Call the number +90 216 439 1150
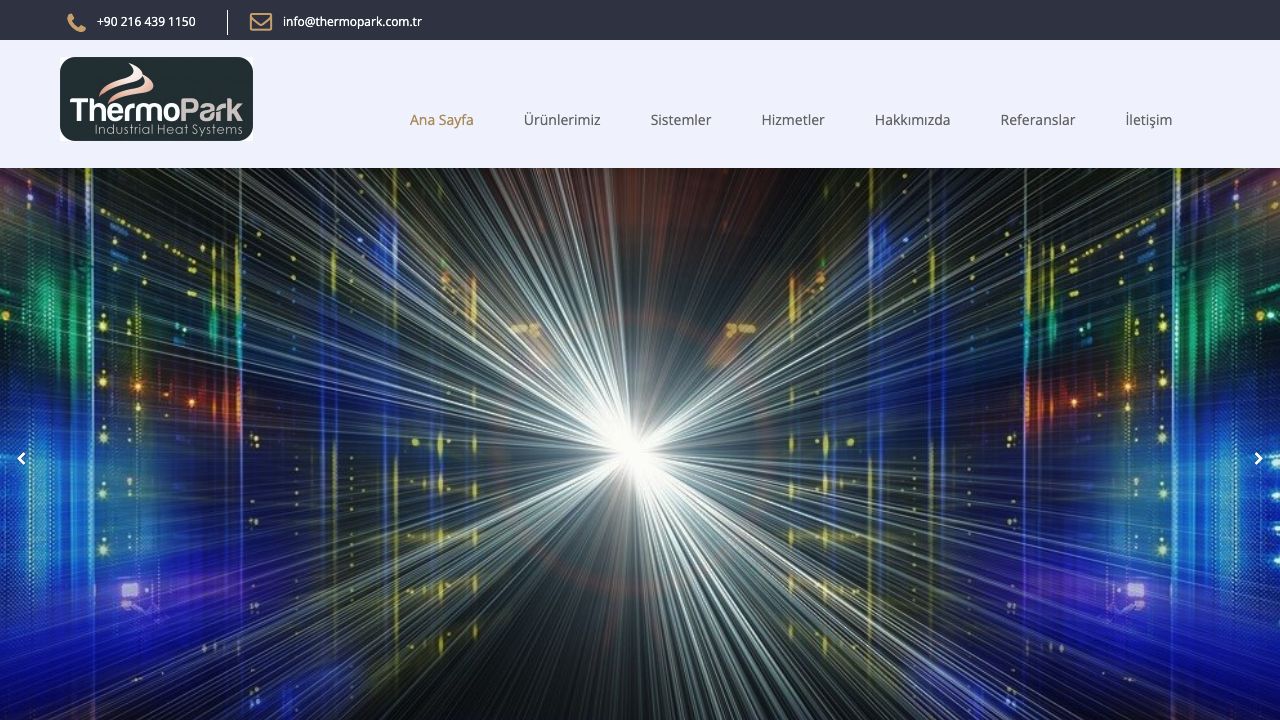This screenshot has height=720, width=1280. tap(146, 22)
